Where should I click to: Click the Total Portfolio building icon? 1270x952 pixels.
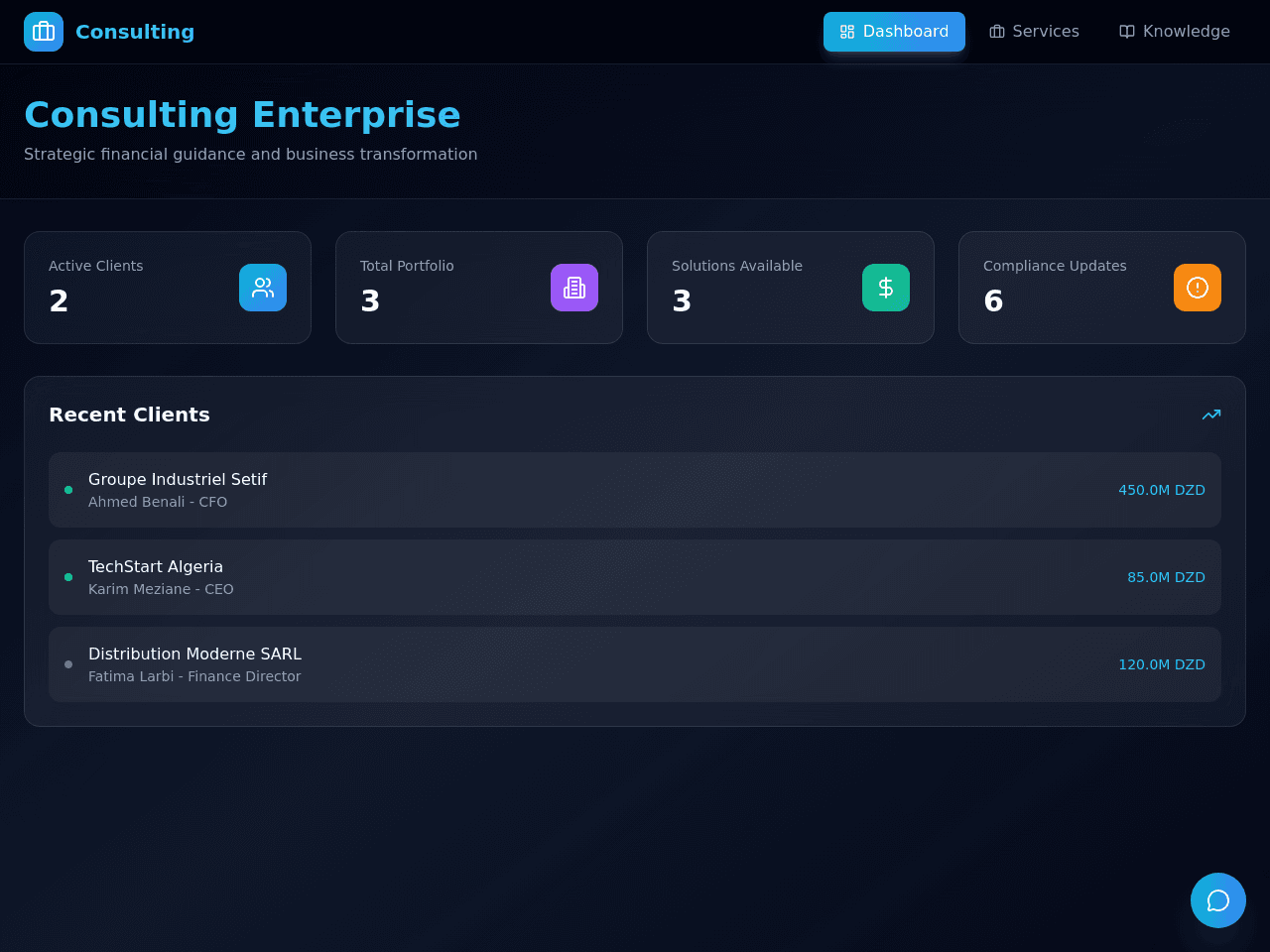tap(574, 288)
